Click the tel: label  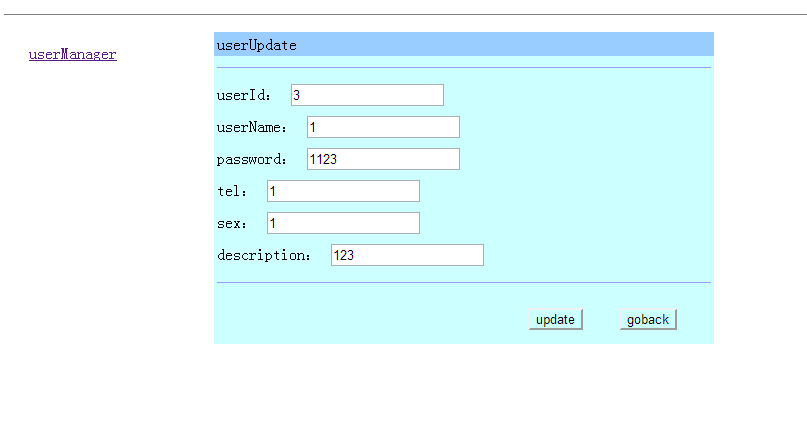click(x=232, y=191)
